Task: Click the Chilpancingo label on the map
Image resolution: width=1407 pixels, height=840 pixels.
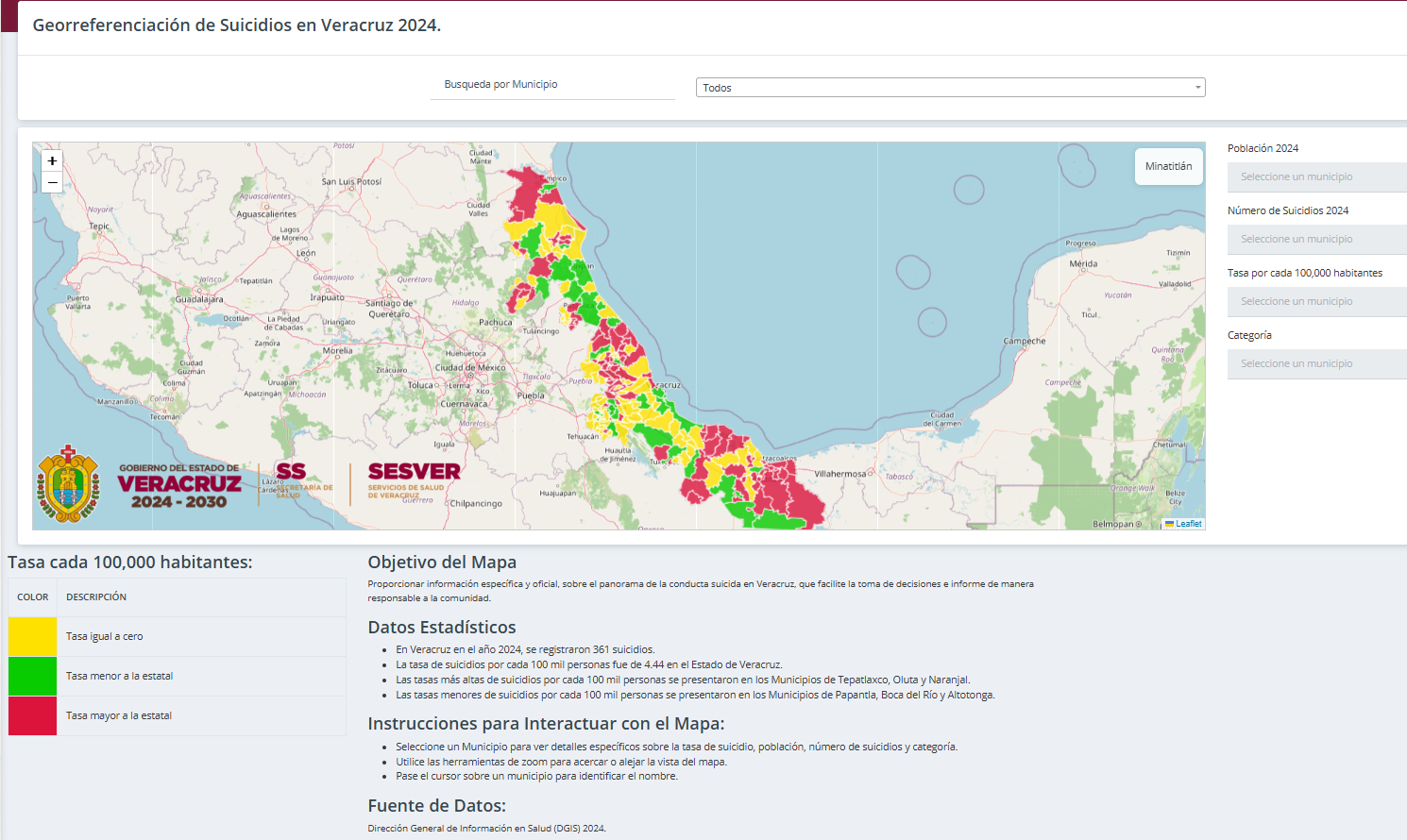Action: 476,504
